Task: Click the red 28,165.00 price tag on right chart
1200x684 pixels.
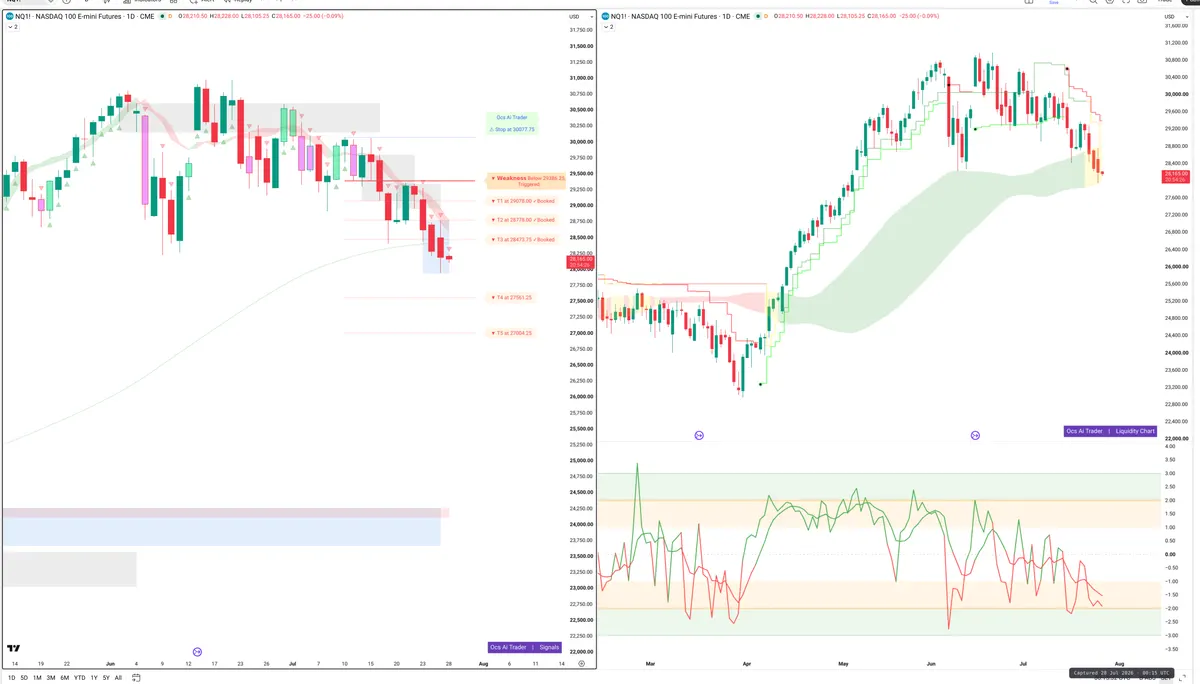Action: coord(1175,176)
